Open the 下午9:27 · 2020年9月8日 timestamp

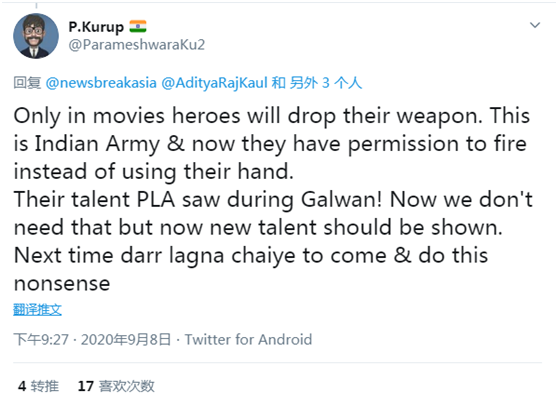92,340
